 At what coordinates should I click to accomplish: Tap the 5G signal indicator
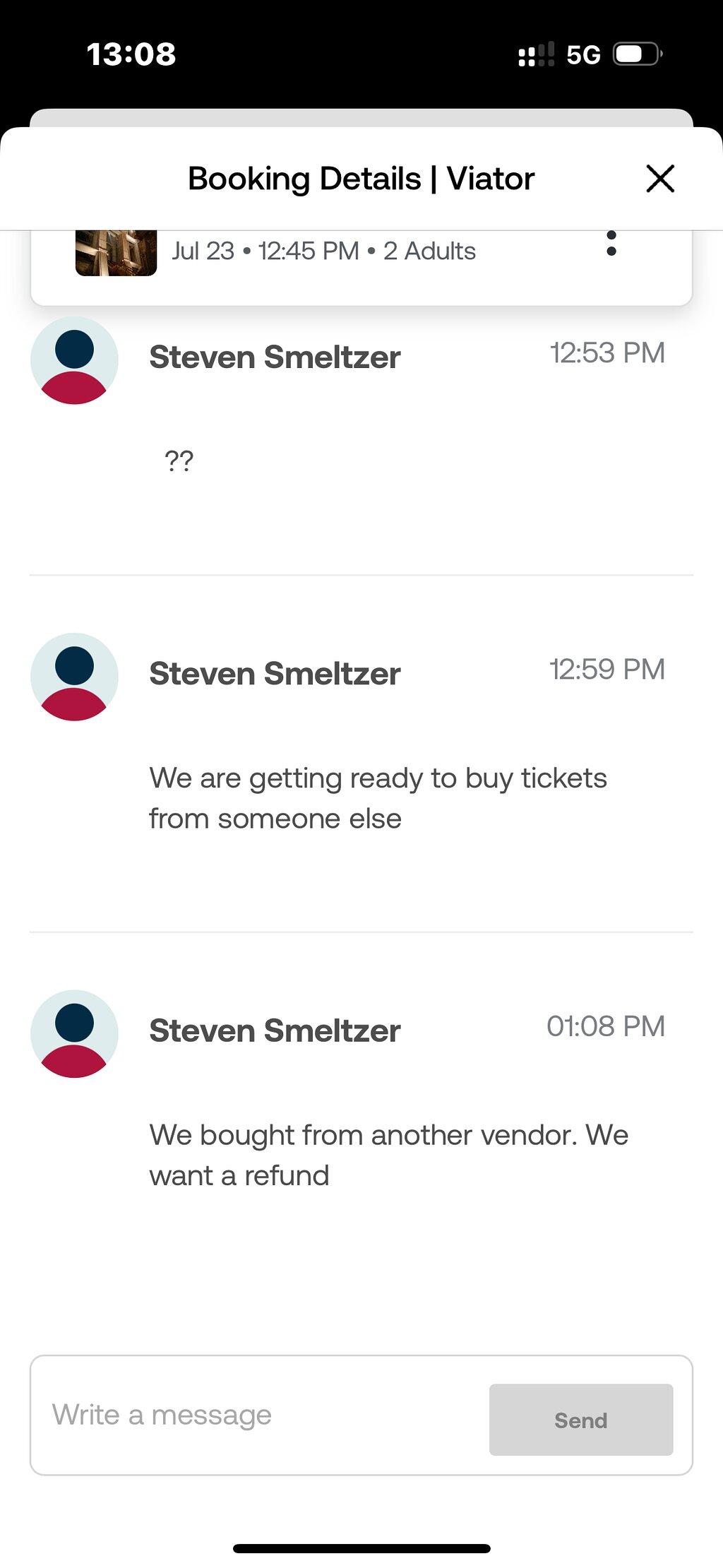coord(583,54)
